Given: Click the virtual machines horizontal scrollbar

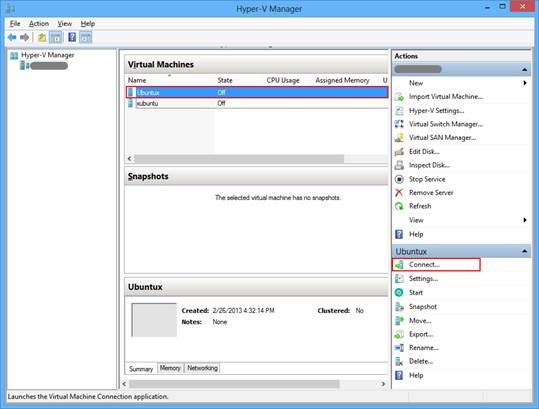Looking at the screenshot, I should point(239,158).
